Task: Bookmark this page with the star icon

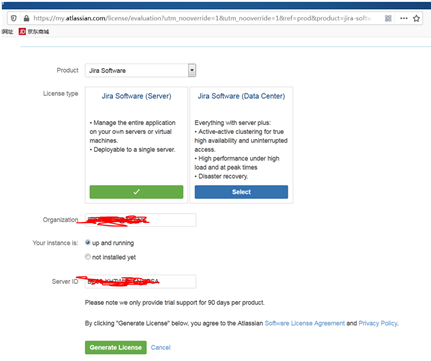Action: click(x=416, y=18)
